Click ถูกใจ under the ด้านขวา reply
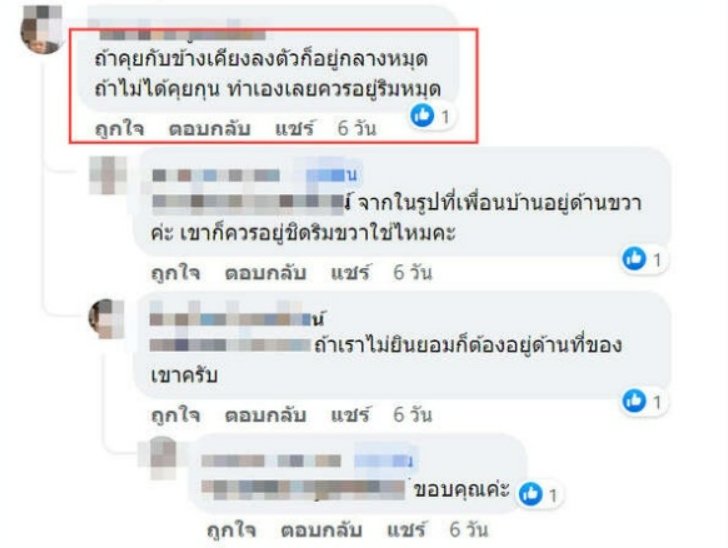 point(176,273)
